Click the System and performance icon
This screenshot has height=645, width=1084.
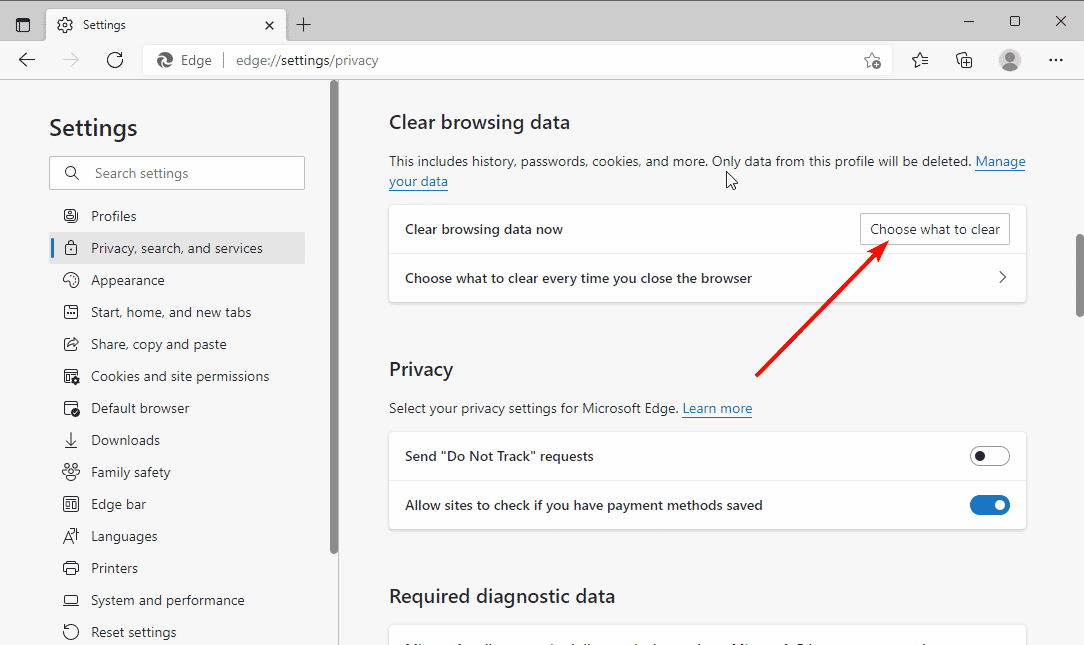point(71,600)
